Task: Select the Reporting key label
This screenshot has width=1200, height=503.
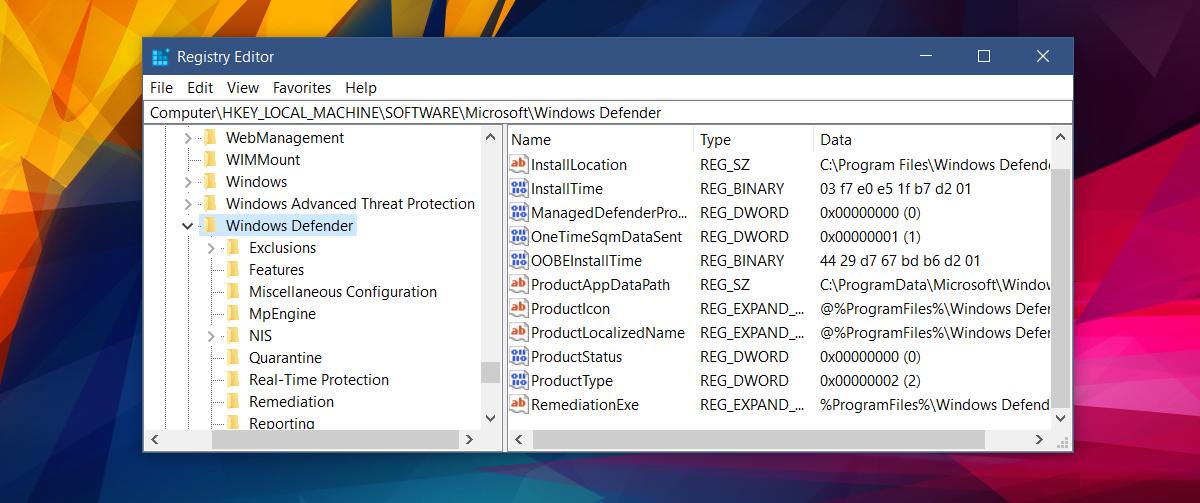Action: pyautogui.click(x=282, y=423)
